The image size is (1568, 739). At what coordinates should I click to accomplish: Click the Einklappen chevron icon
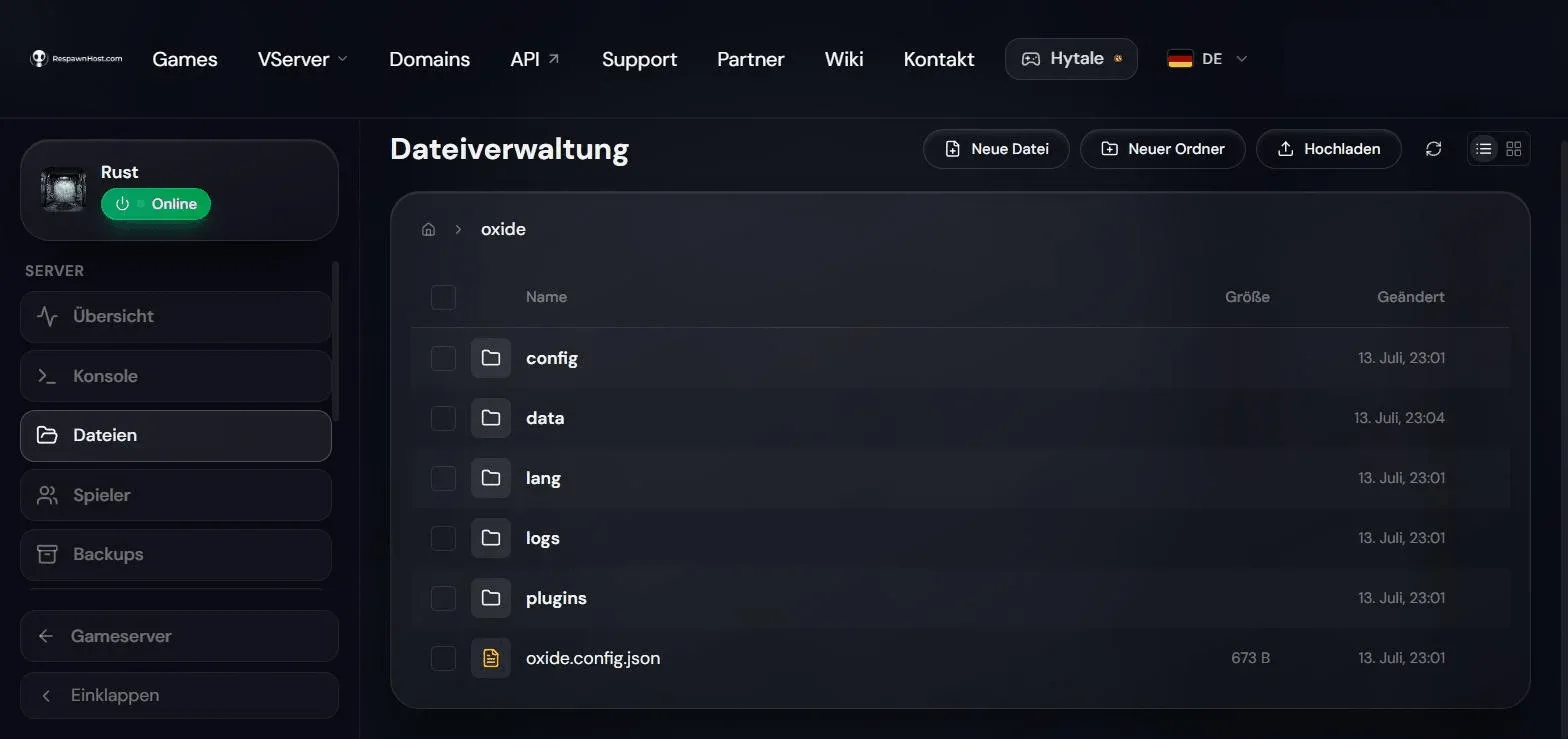[x=46, y=695]
